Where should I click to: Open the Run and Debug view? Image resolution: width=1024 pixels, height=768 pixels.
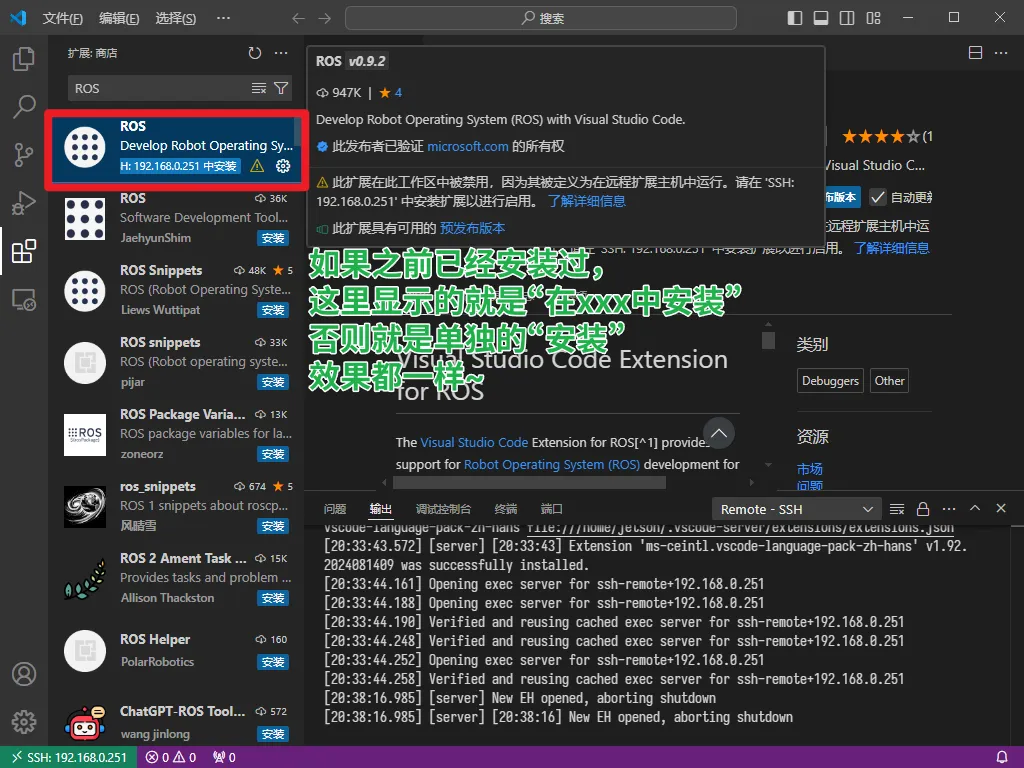(x=24, y=203)
